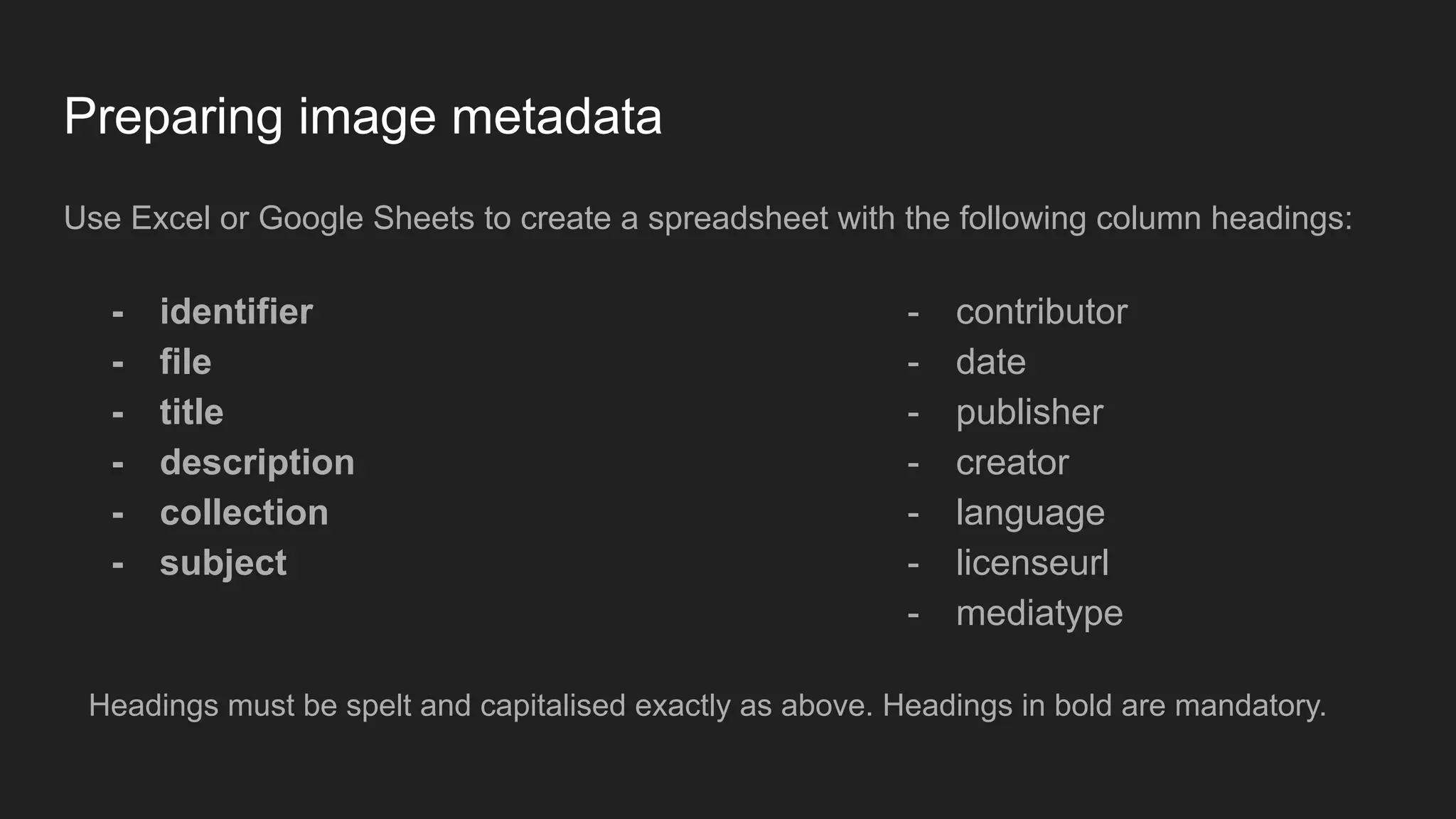Click the 'licenseurl' list item
1456x819 pixels.
pos(1032,563)
